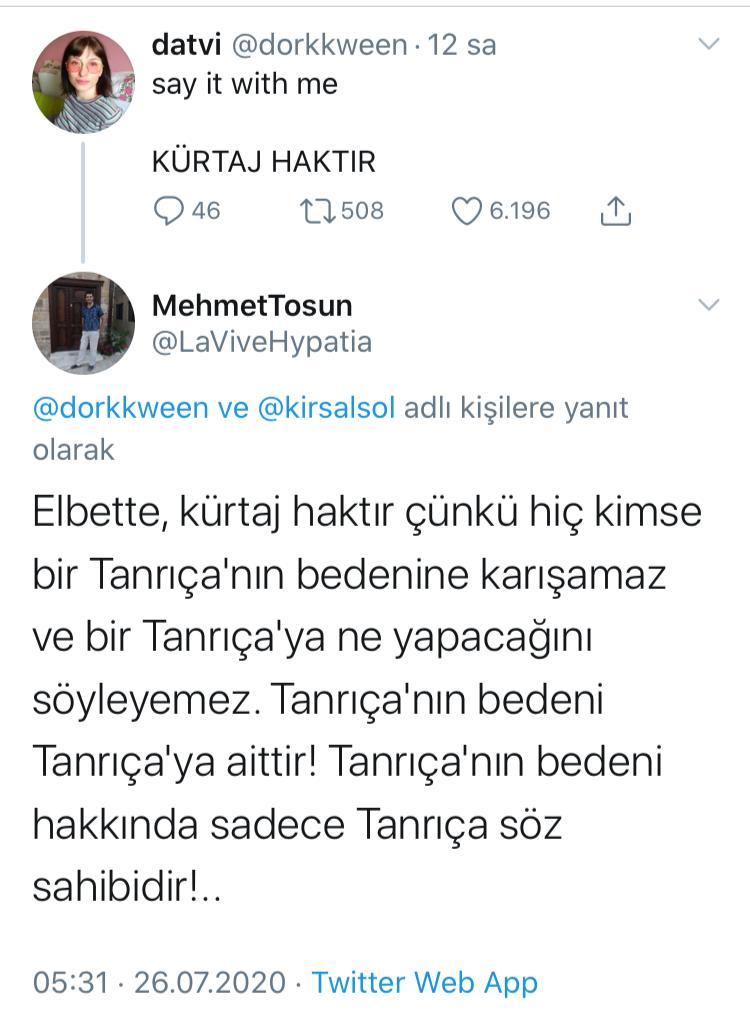750x1011 pixels.
Task: Retweet datvi's tweet using the retweet icon
Action: tap(318, 211)
